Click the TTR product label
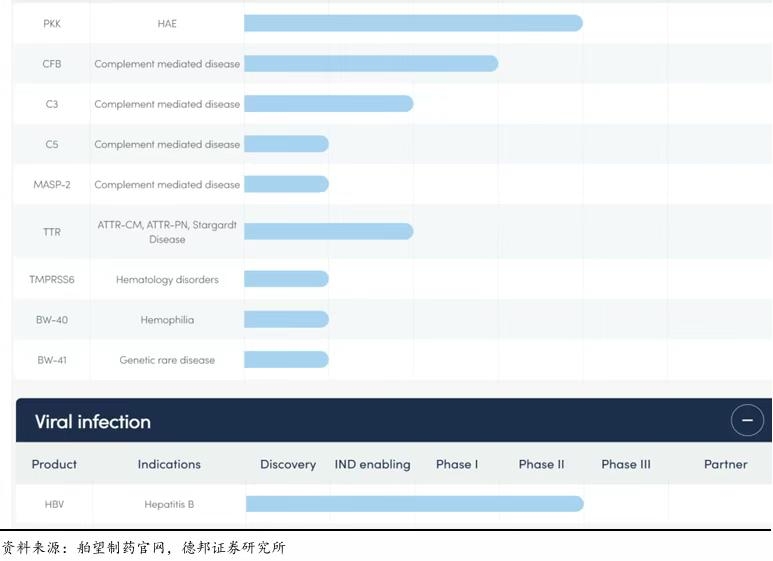Viewport: 773px width, 561px height. tap(52, 232)
